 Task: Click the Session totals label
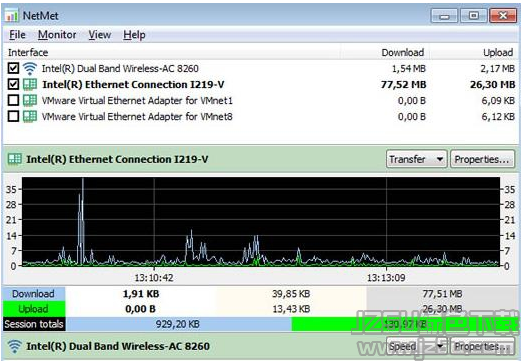click(34, 324)
